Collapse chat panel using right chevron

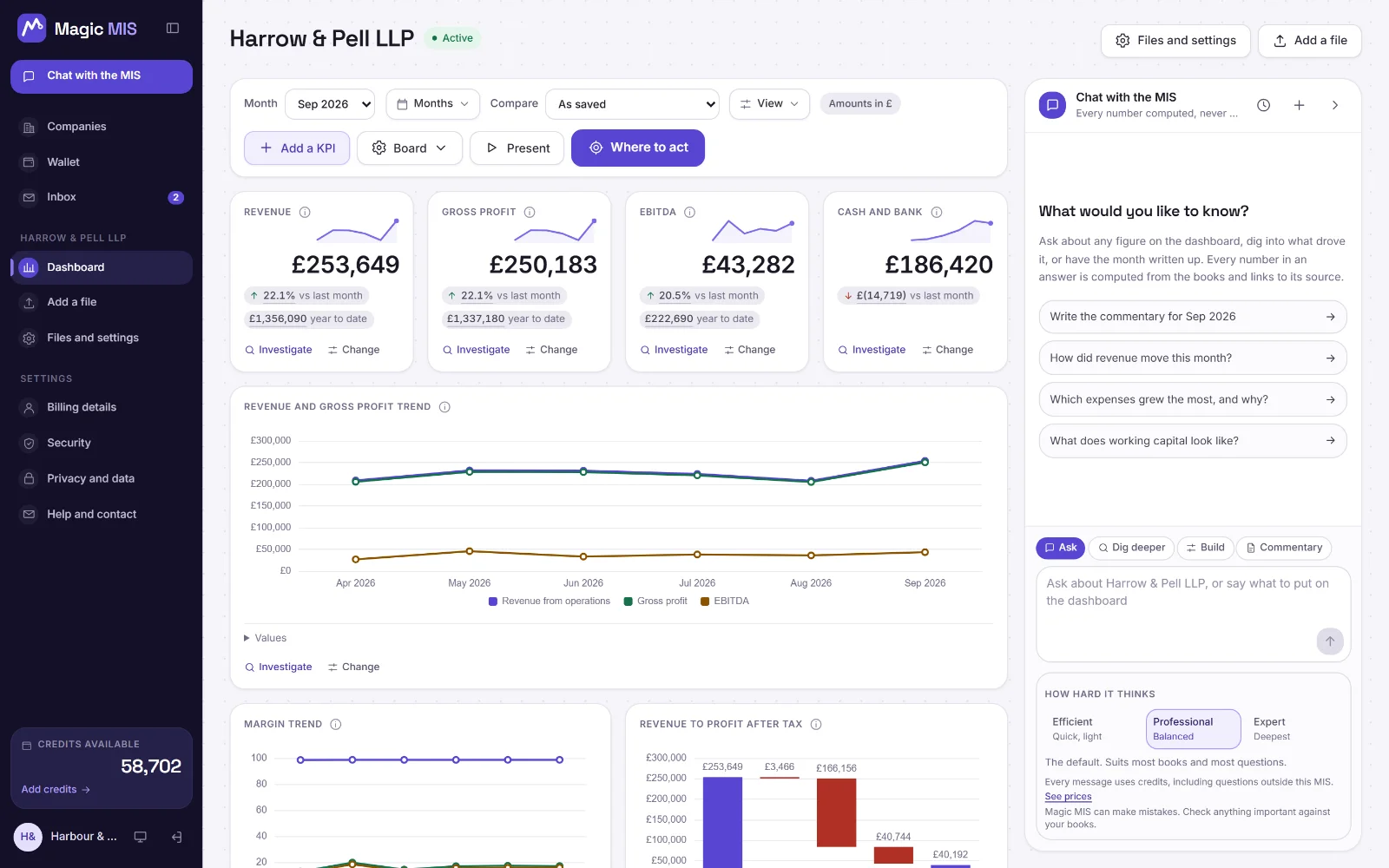tap(1335, 105)
